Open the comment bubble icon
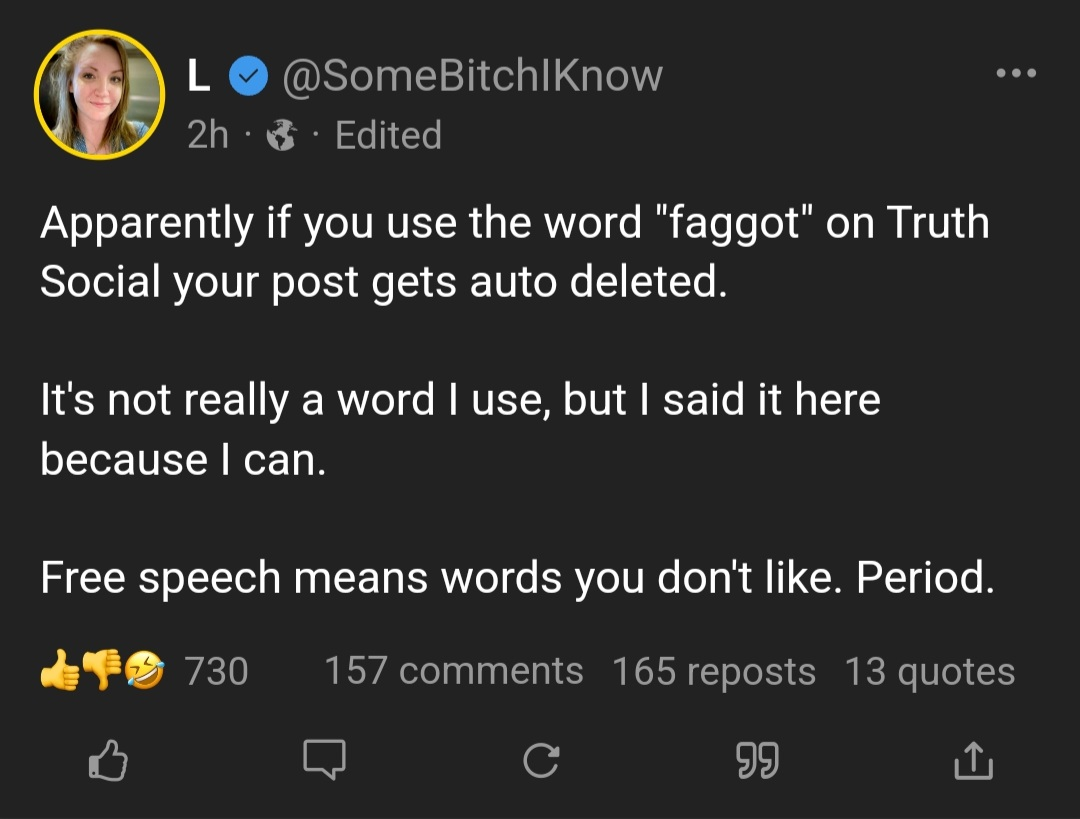The image size is (1080, 819). [324, 762]
